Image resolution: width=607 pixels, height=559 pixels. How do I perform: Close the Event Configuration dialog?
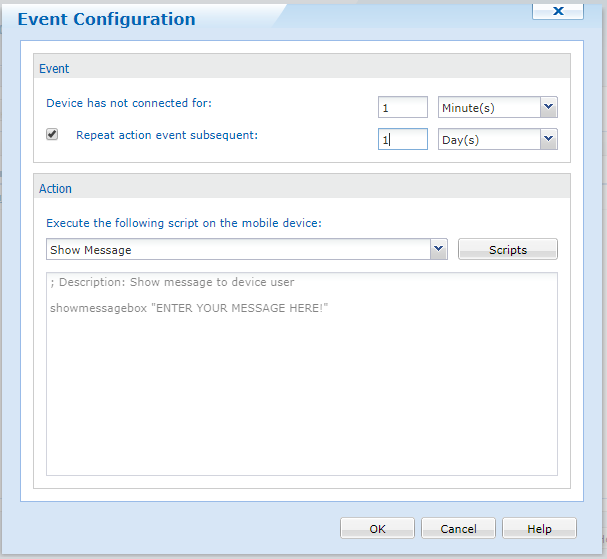coord(558,11)
